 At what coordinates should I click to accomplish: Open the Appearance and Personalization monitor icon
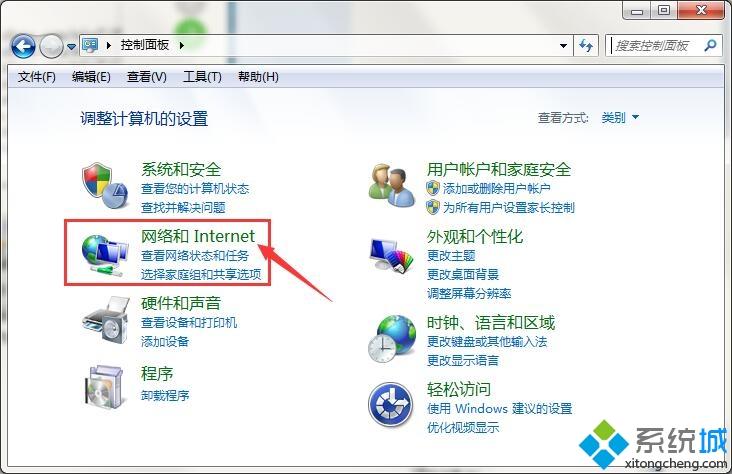coord(391,255)
